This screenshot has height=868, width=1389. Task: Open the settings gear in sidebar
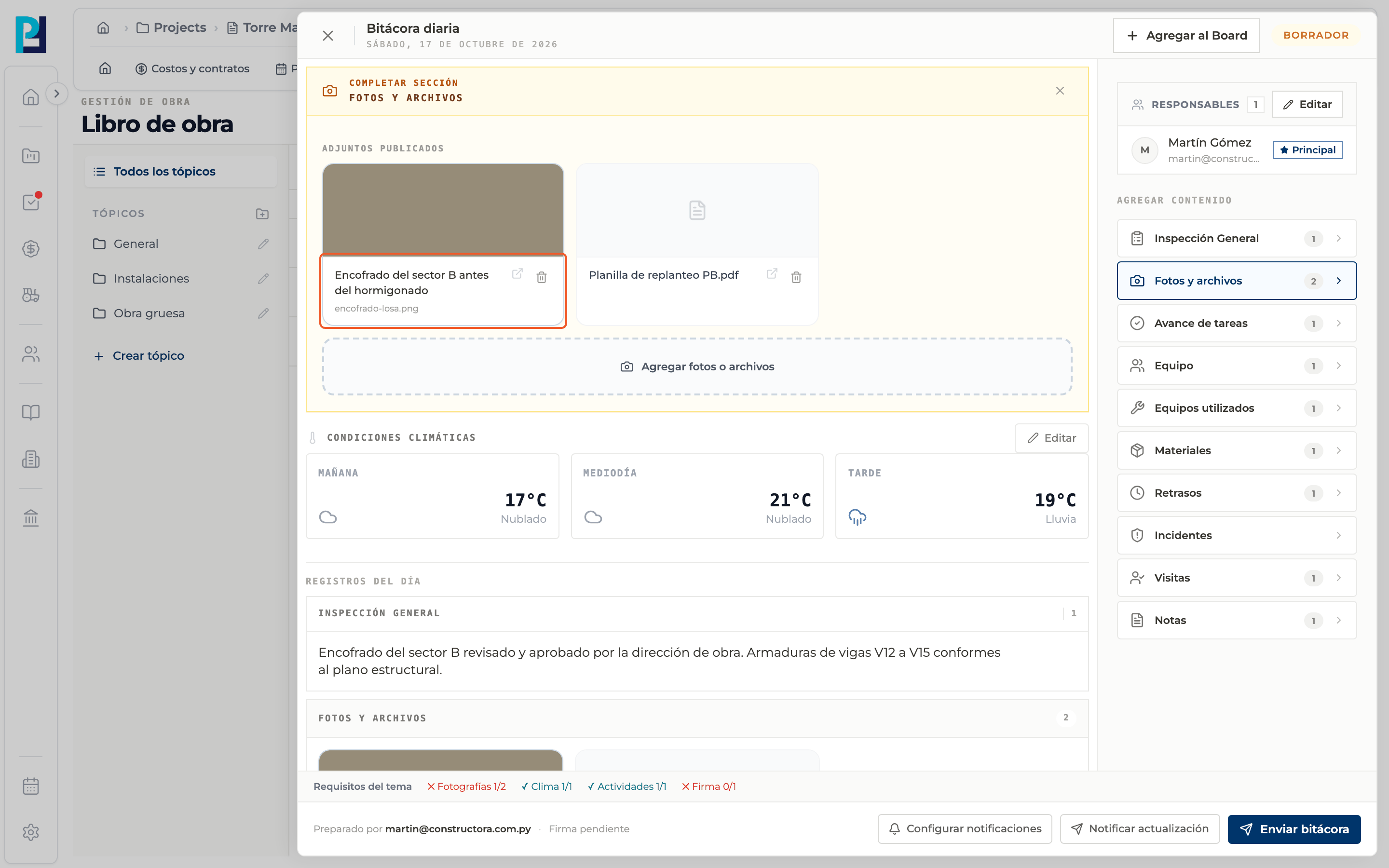click(31, 832)
